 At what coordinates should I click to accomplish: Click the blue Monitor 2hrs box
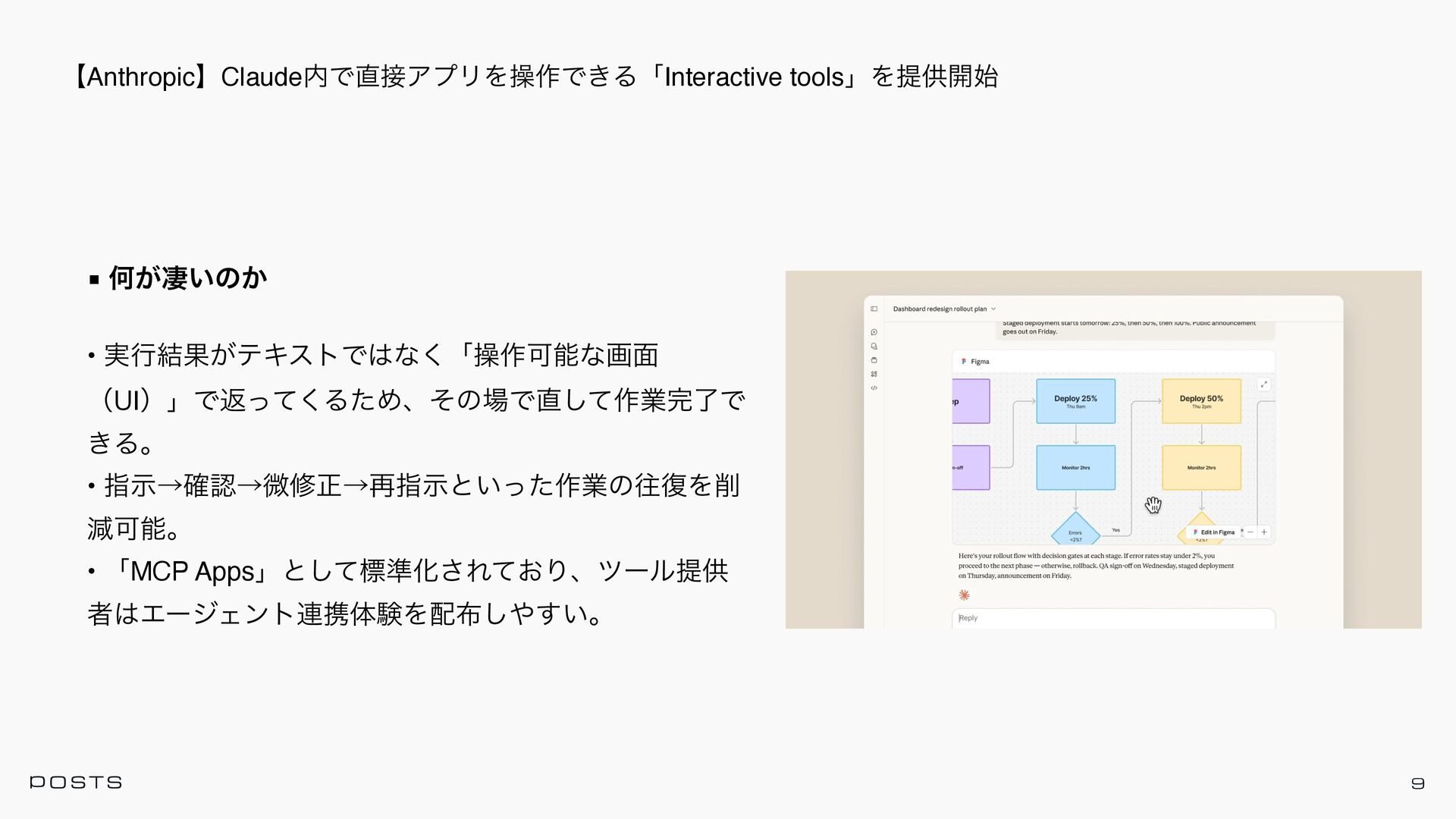(1075, 467)
